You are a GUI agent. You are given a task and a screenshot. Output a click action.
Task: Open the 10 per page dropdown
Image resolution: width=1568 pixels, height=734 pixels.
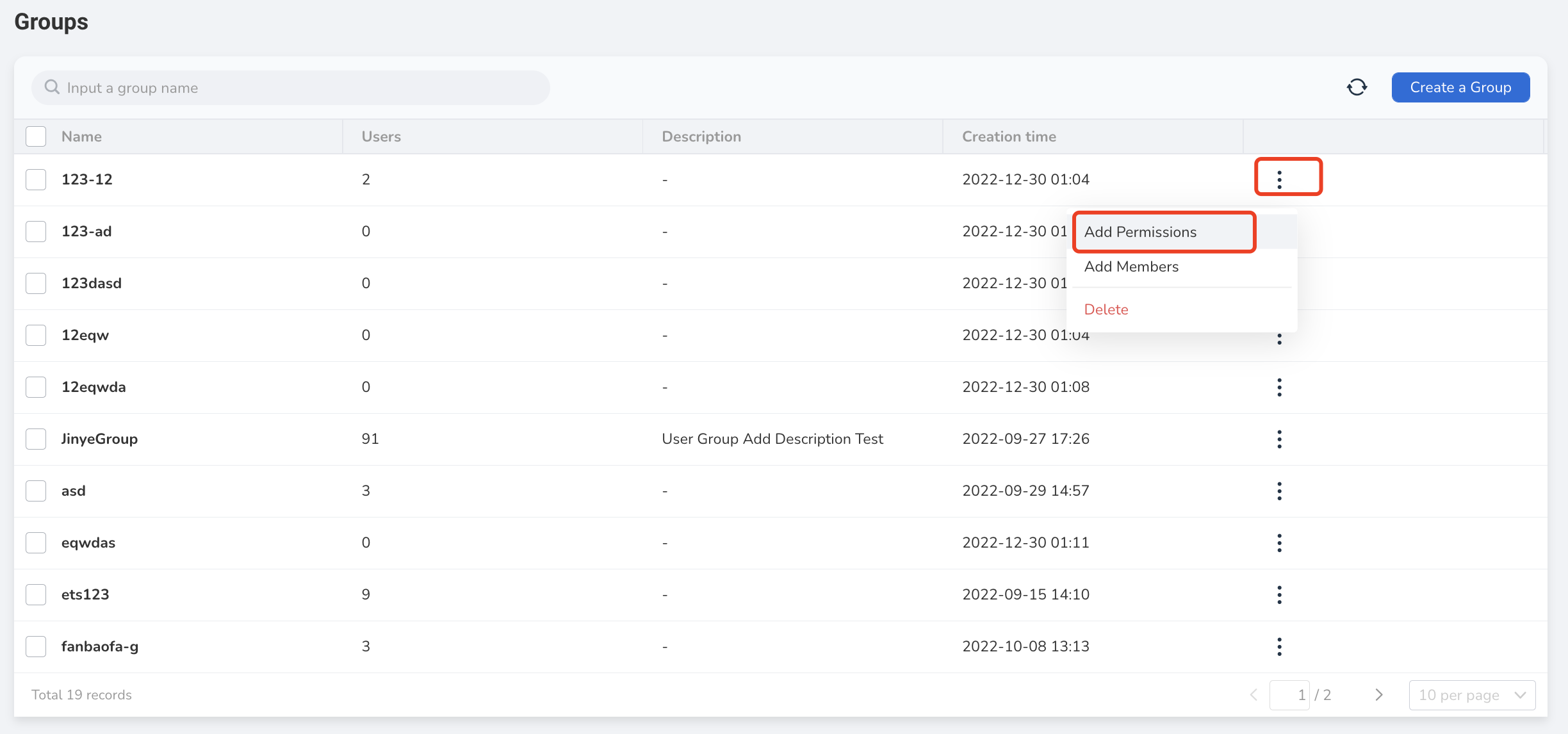pos(1472,695)
